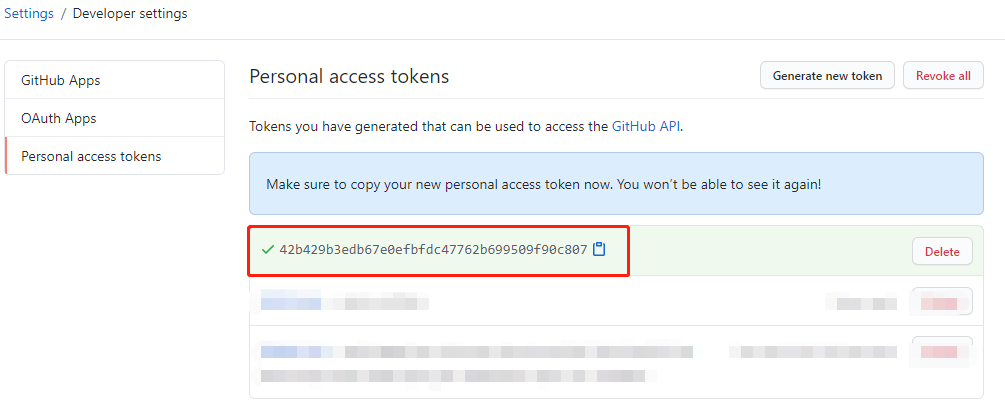1005x413 pixels.
Task: Open the blurred token name in the third row
Action: pyautogui.click(x=298, y=351)
